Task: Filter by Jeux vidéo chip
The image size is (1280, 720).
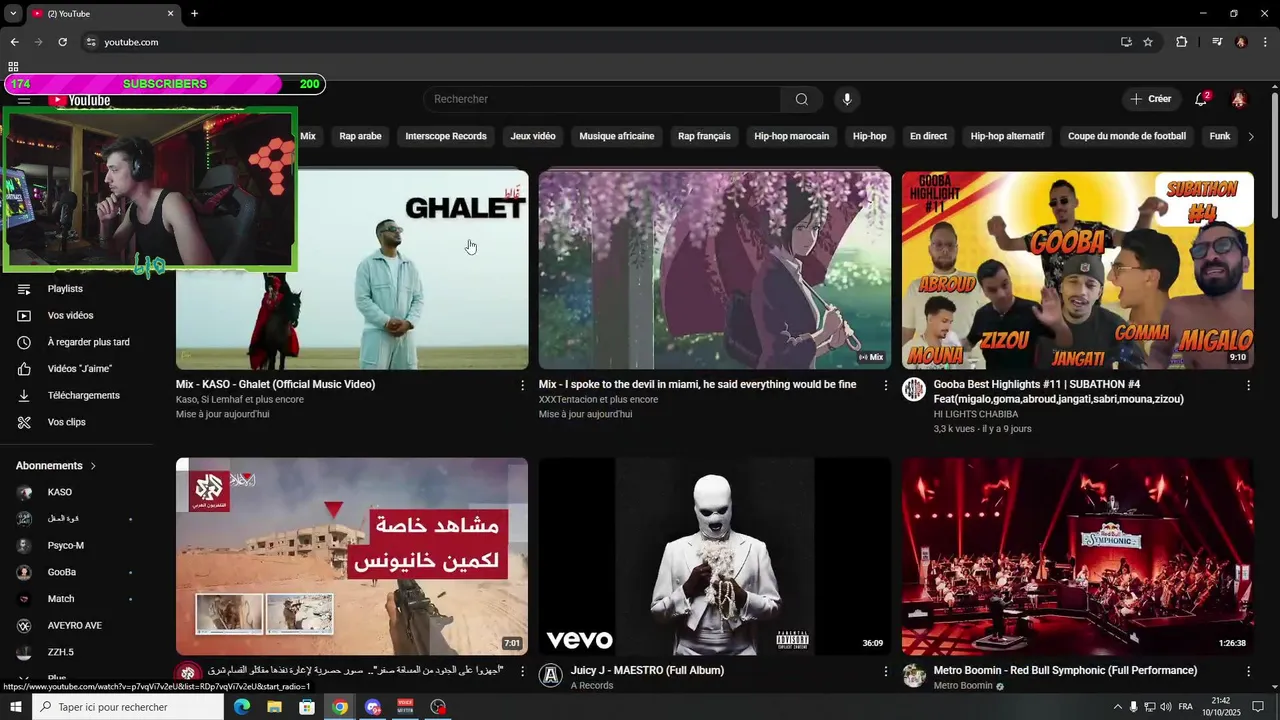Action: (x=533, y=136)
